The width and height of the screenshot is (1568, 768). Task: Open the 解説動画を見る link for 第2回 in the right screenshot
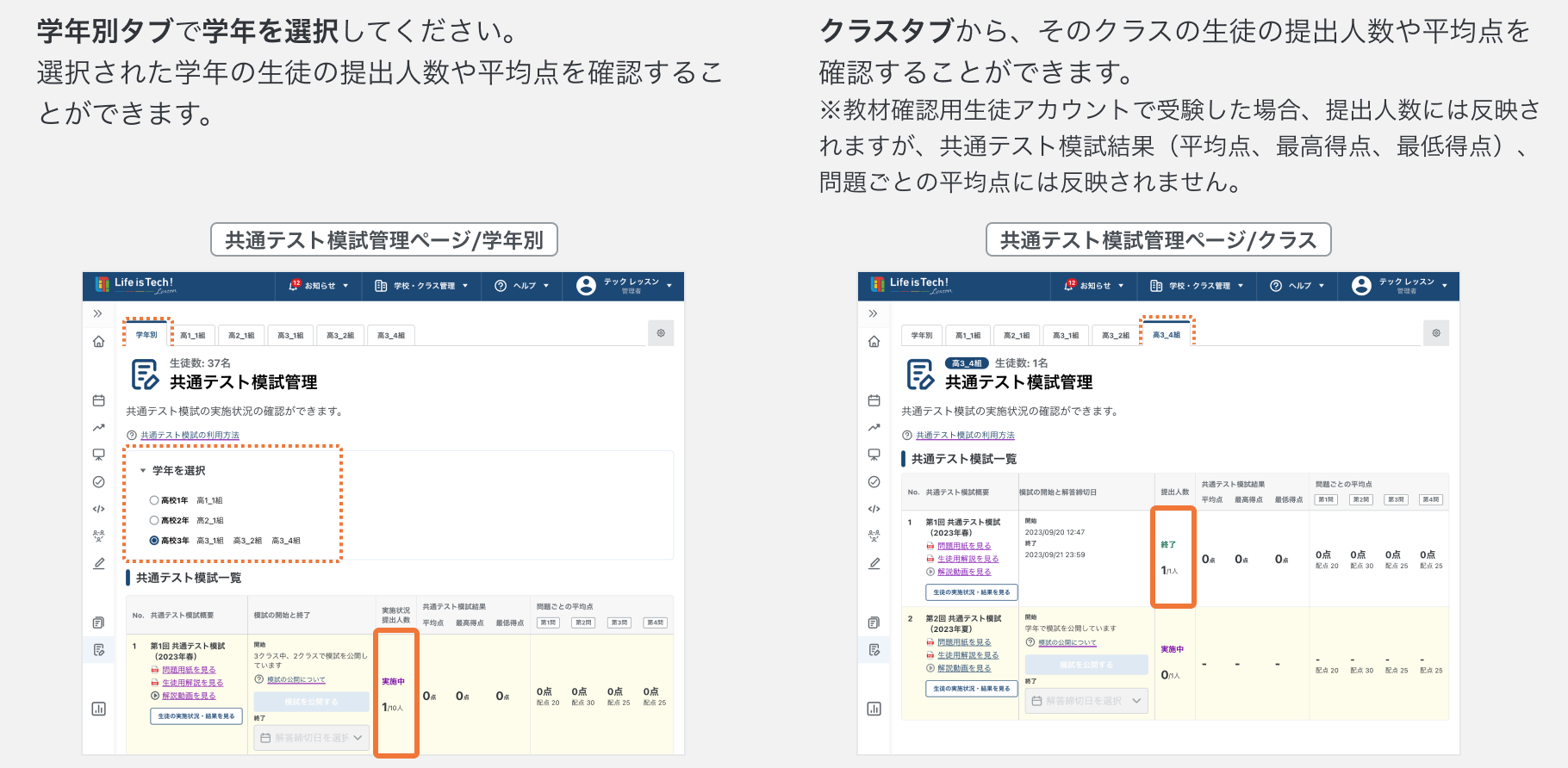964,668
